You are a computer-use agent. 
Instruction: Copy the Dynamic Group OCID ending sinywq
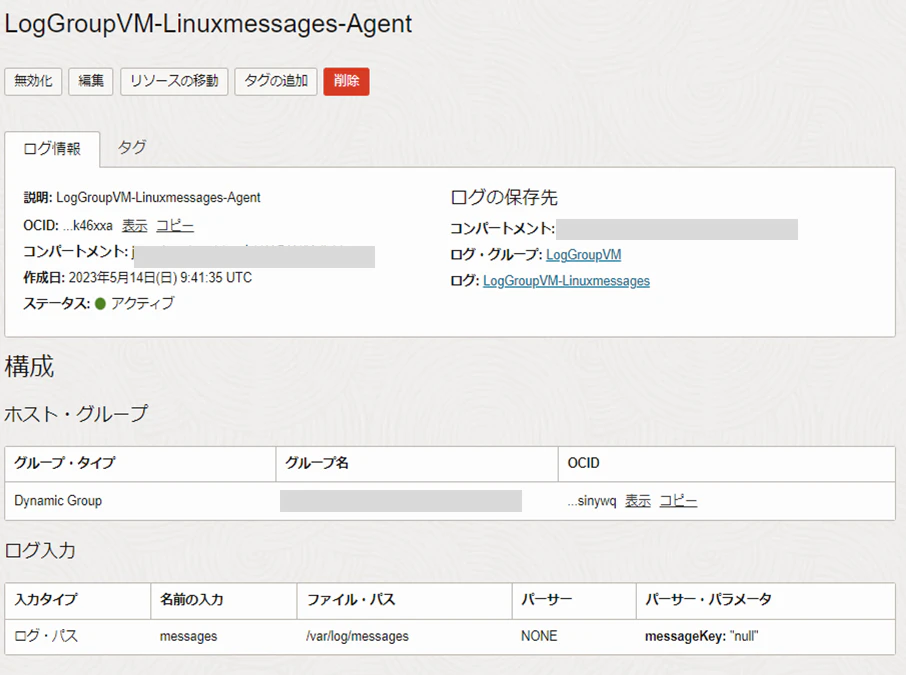678,501
